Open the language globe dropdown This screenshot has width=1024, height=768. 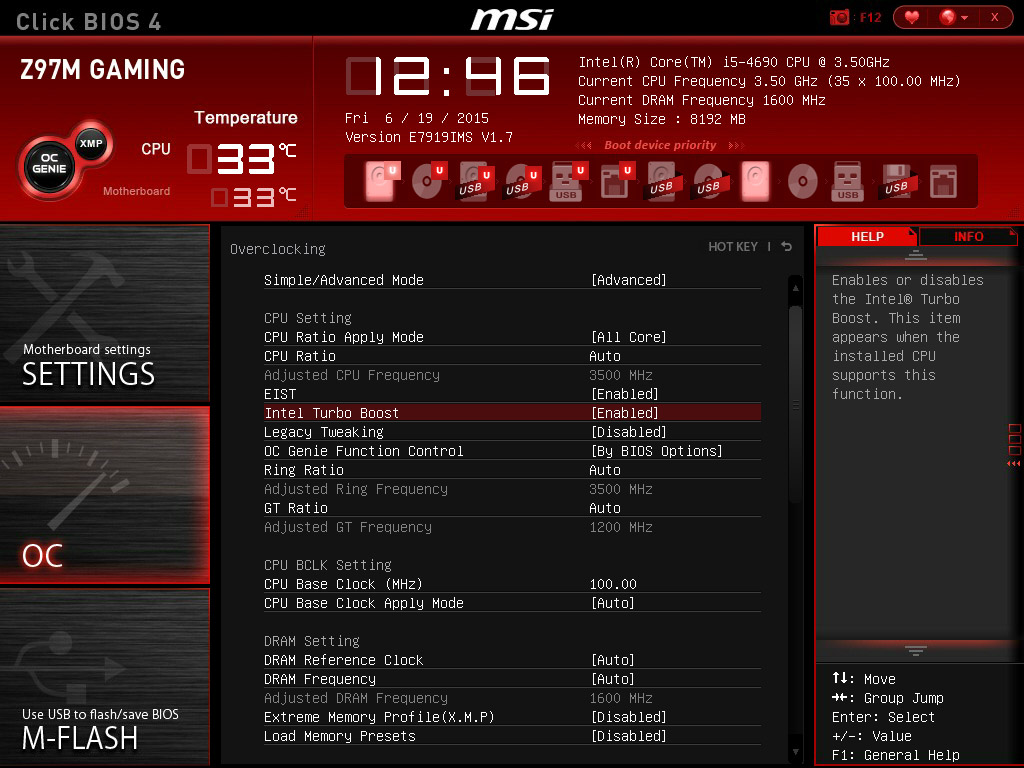coord(953,18)
